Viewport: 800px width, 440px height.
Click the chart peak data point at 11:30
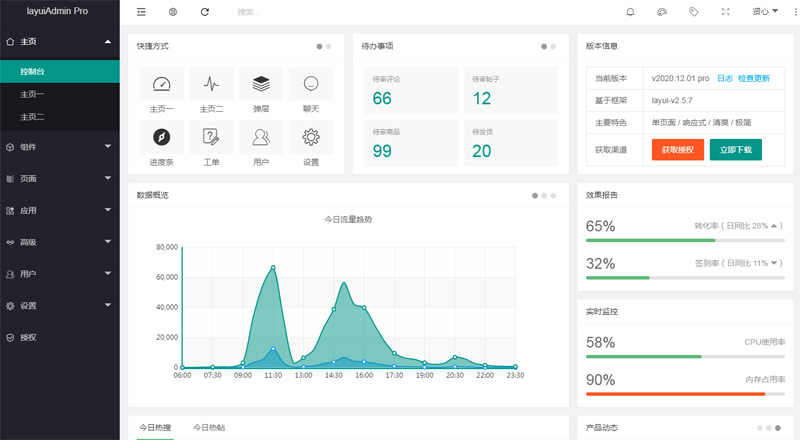[x=273, y=267]
